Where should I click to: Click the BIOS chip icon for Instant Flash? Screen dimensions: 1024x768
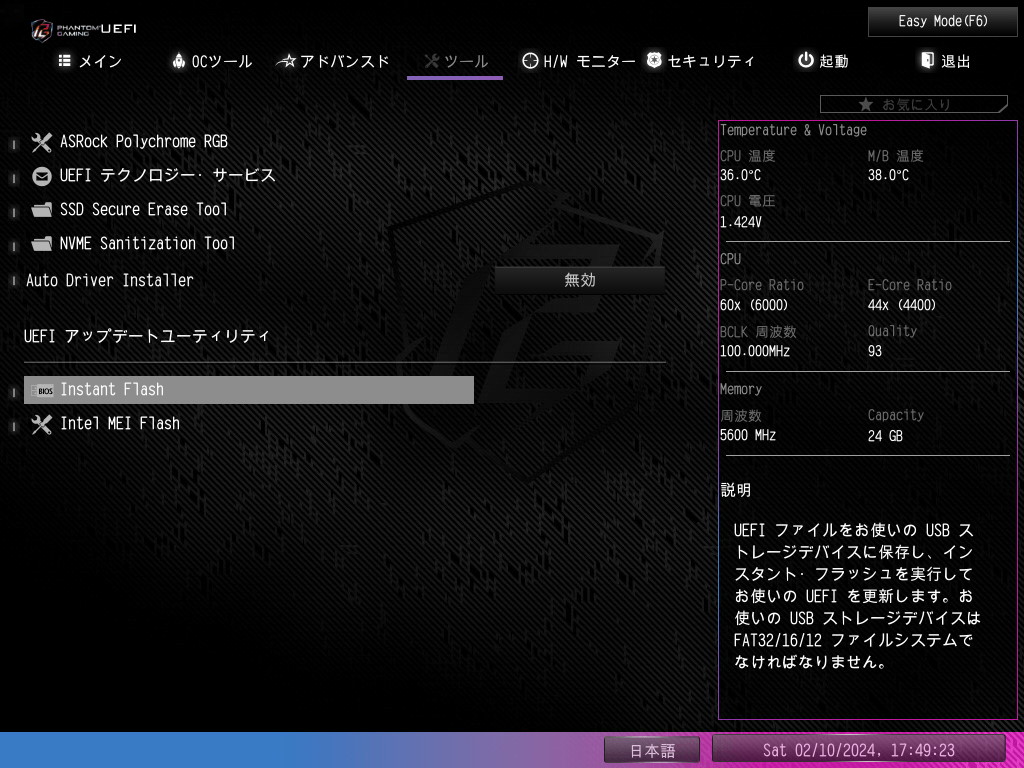42,391
